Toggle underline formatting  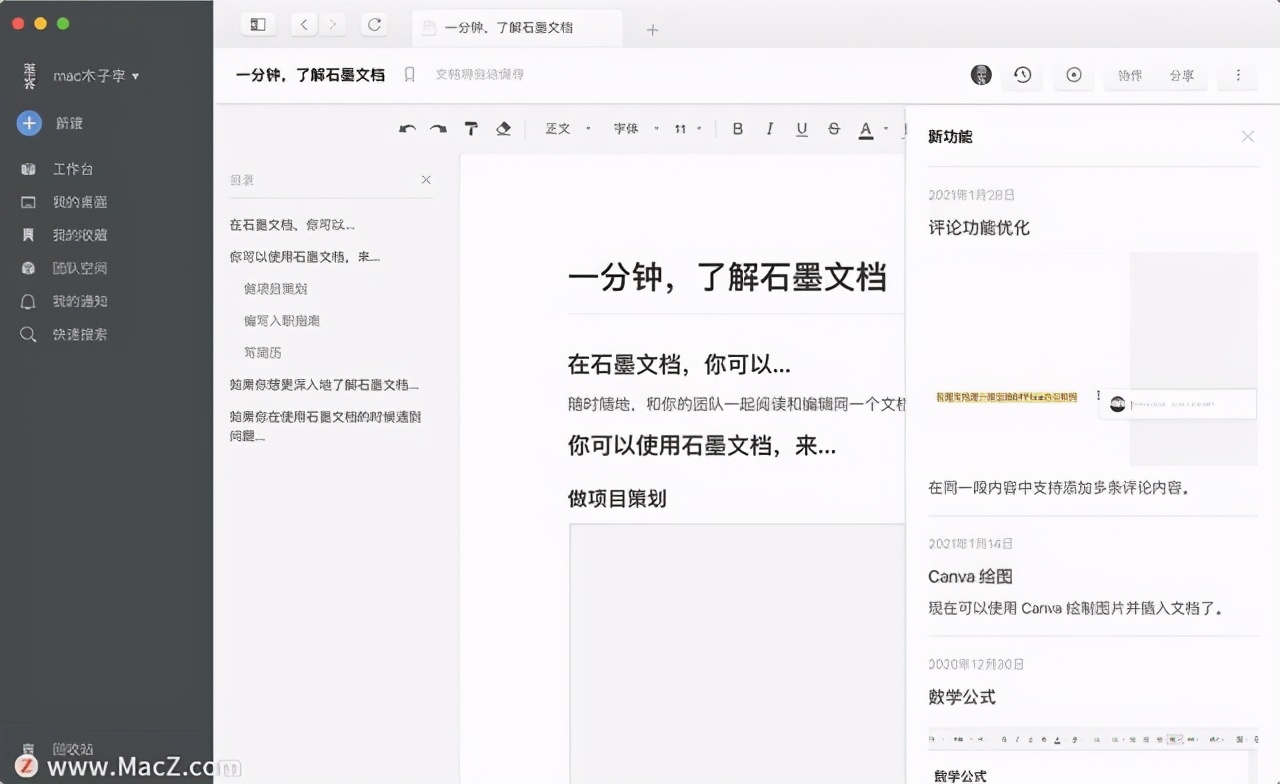[801, 128]
